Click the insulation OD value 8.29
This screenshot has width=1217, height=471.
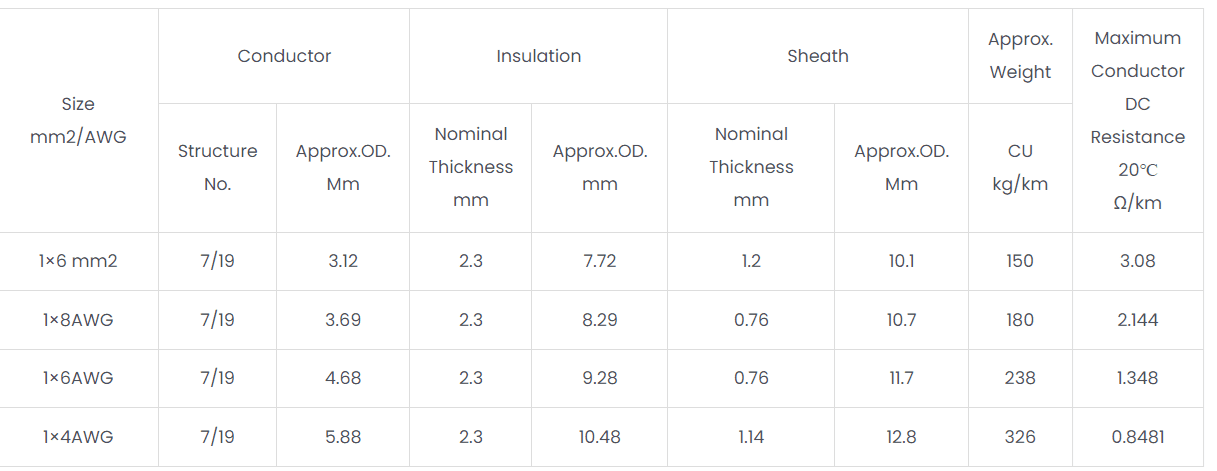point(600,320)
